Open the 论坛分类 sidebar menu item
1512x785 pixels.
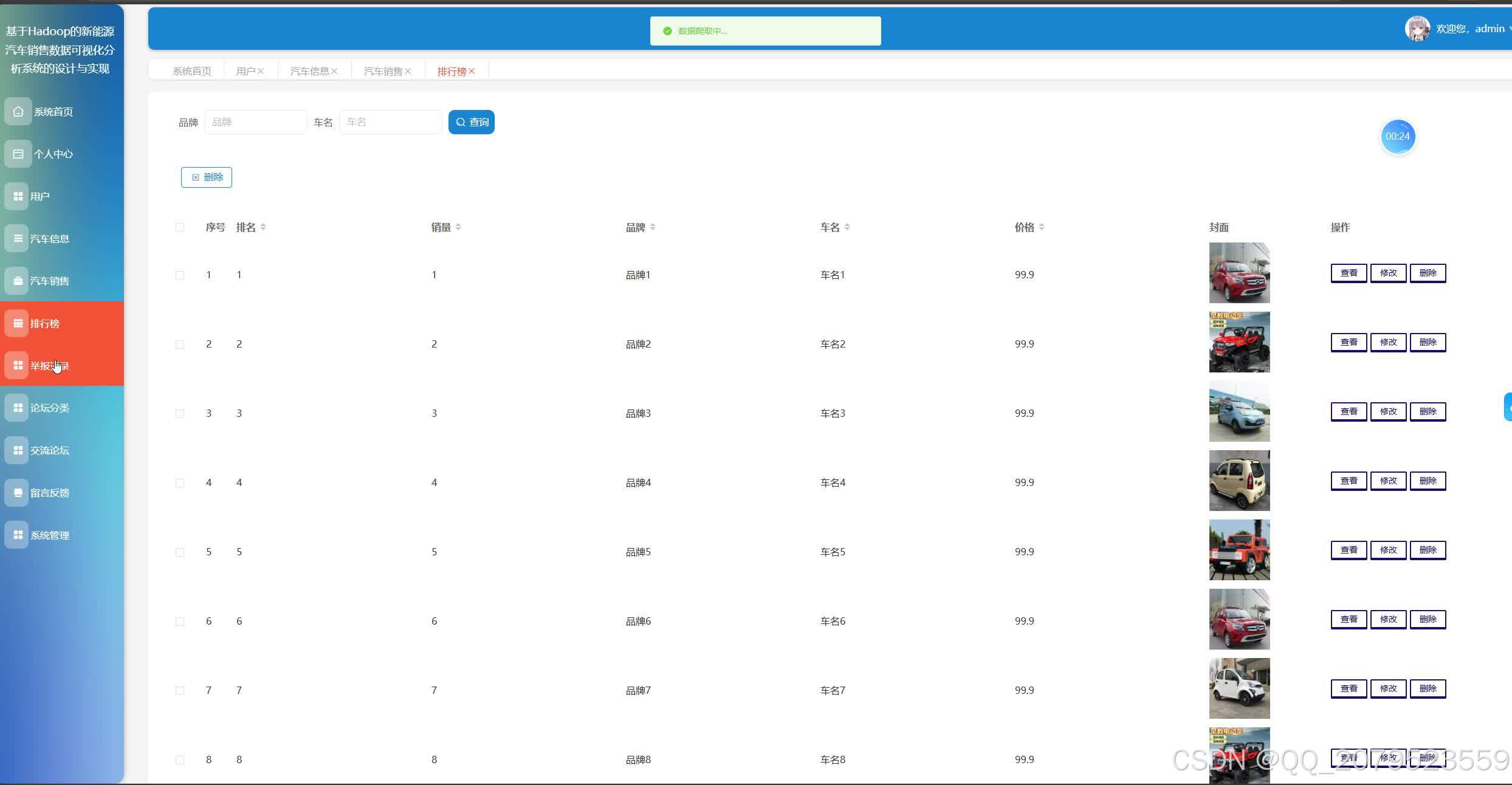pos(50,408)
